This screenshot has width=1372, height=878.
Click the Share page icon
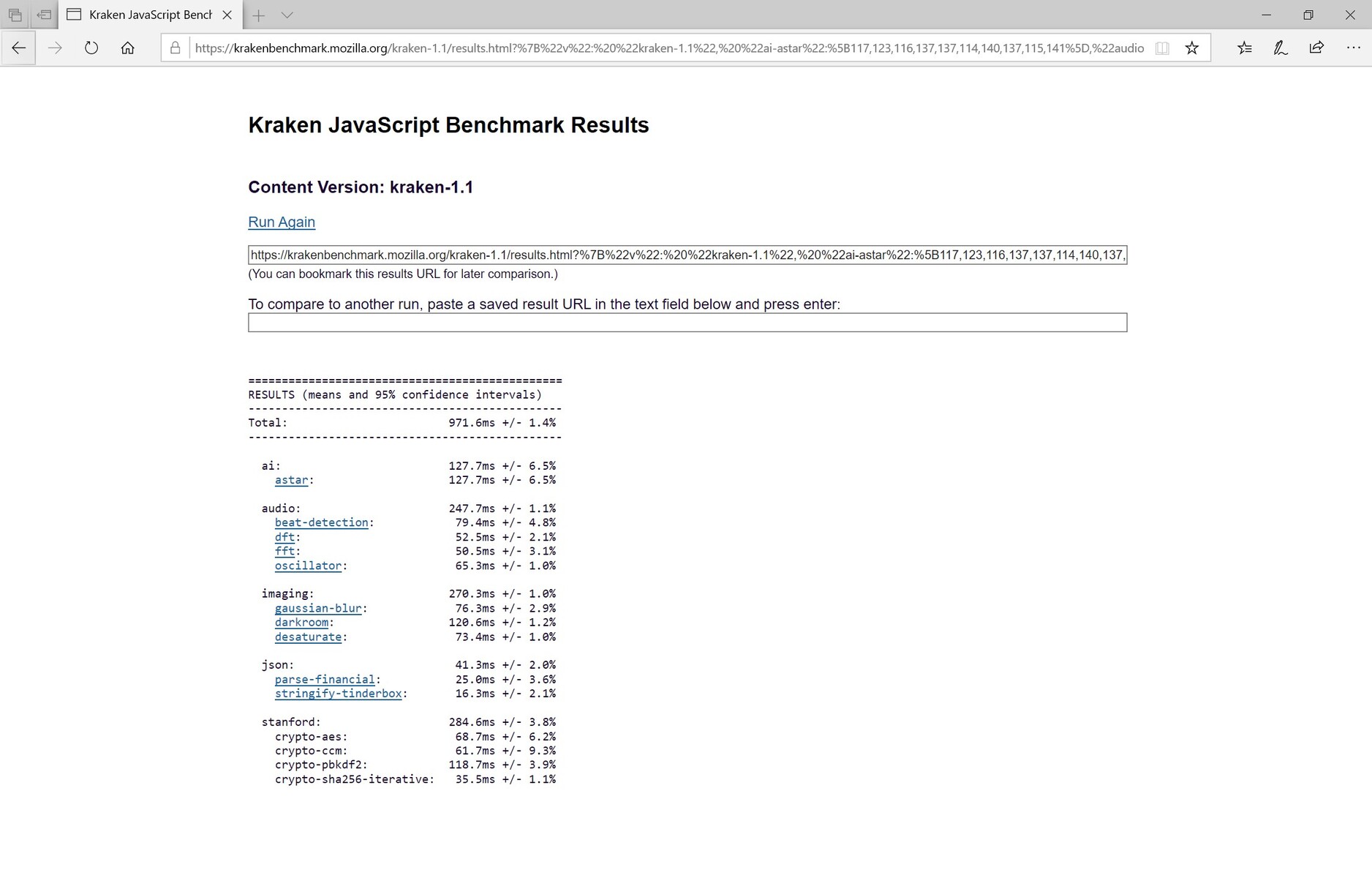(x=1316, y=48)
